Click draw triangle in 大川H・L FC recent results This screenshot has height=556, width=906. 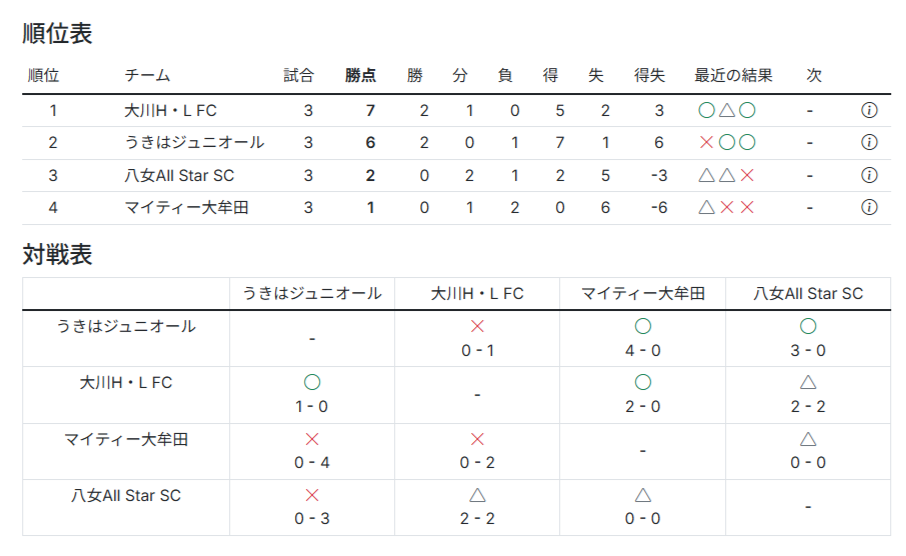coord(727,110)
